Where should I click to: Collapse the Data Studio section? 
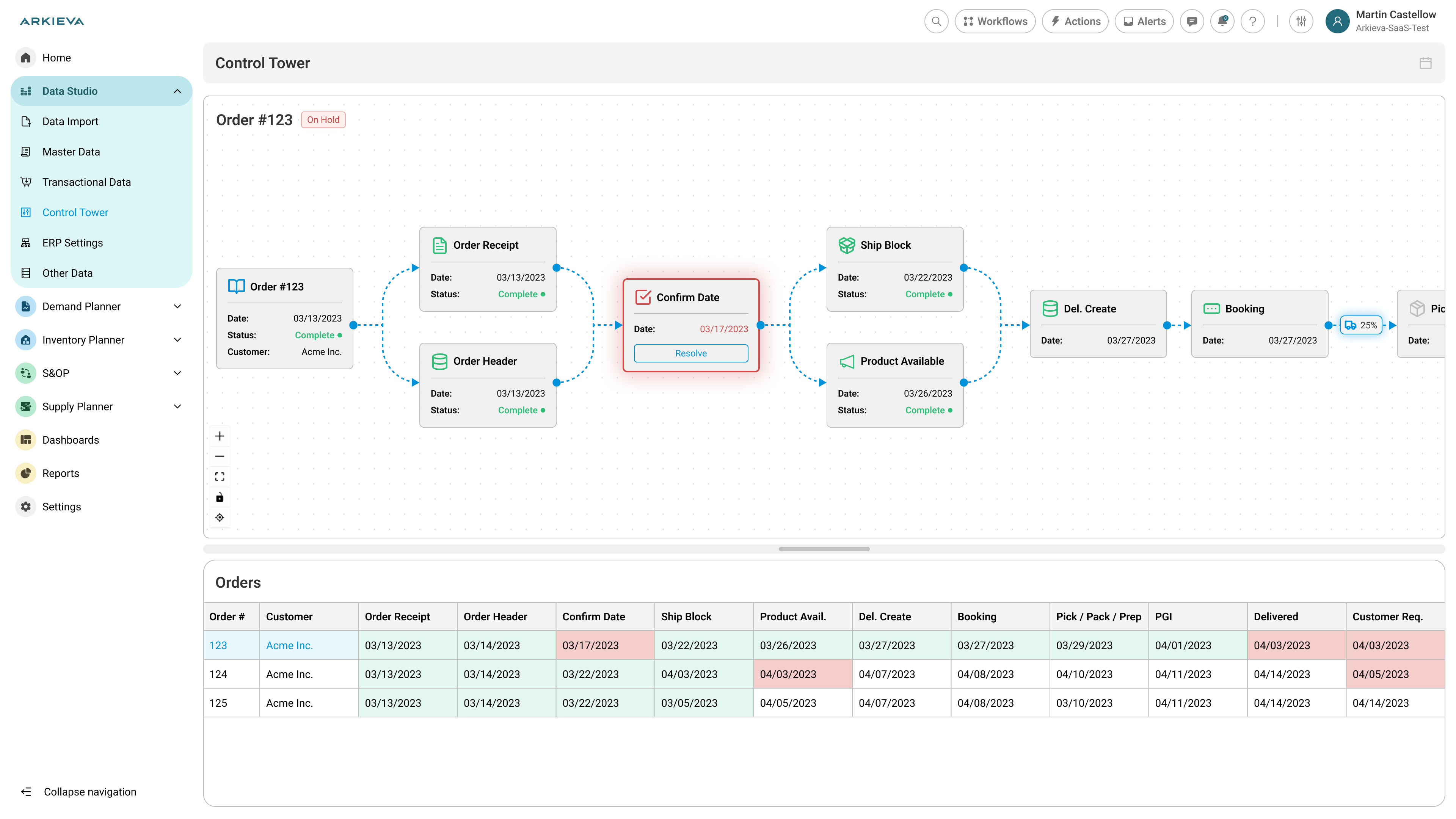177,91
